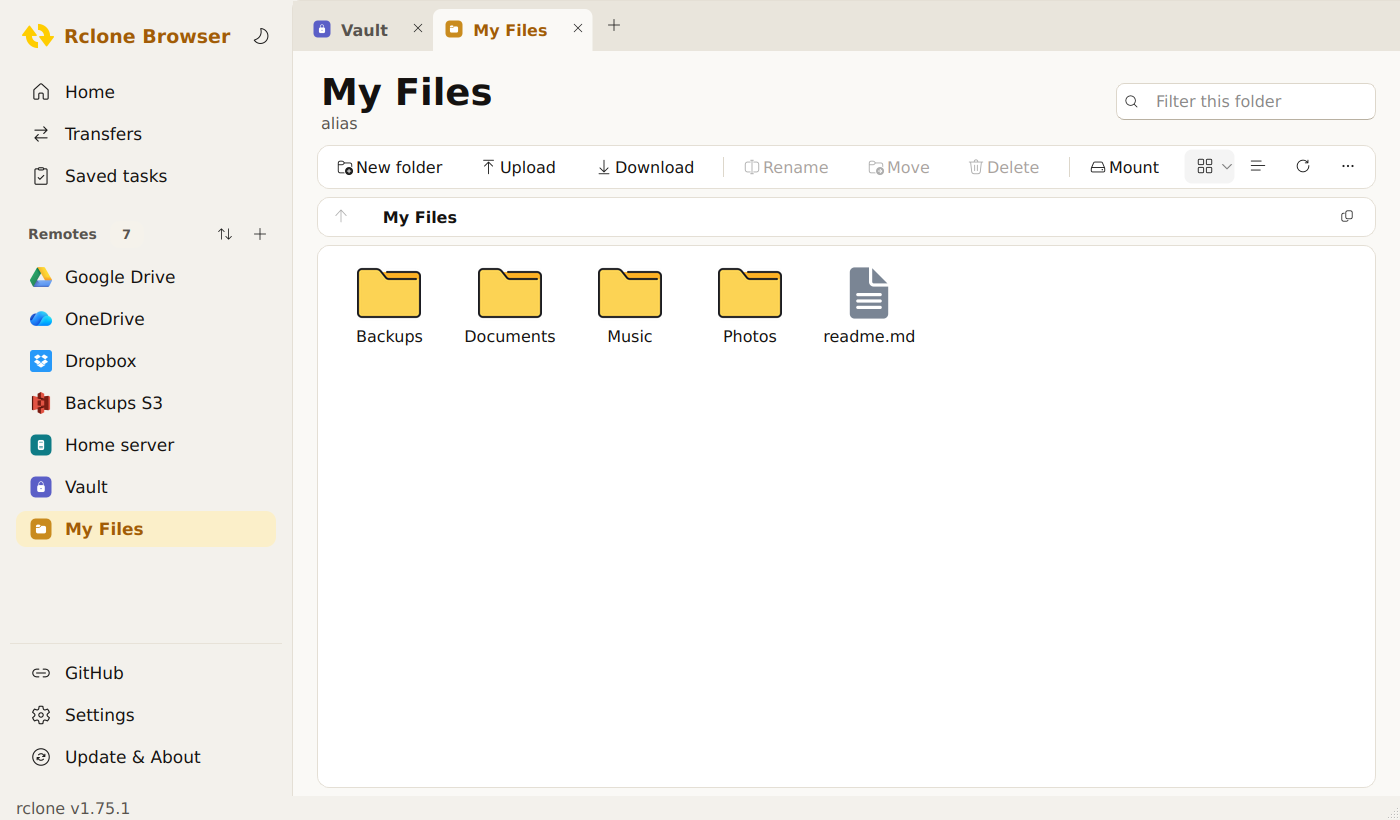Create a New folder
The image size is (1400, 820).
(x=390, y=167)
